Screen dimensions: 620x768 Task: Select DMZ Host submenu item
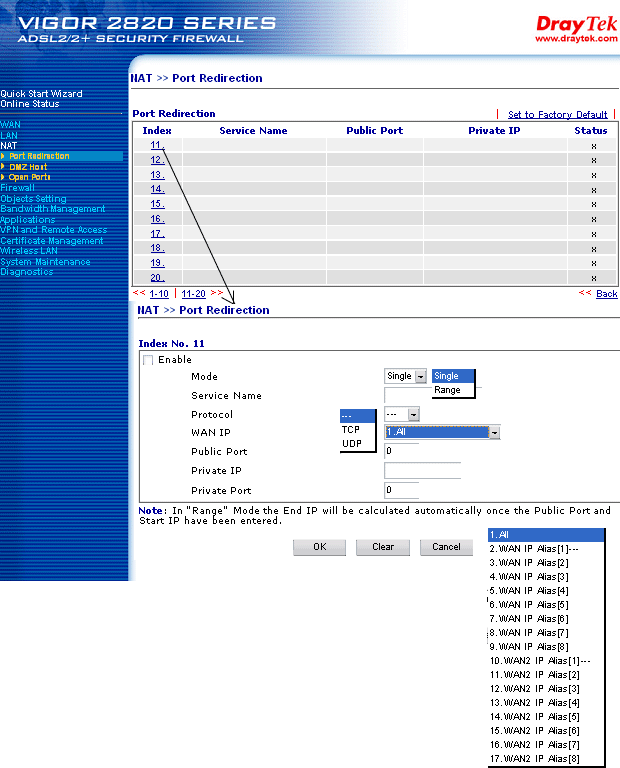tap(28, 167)
